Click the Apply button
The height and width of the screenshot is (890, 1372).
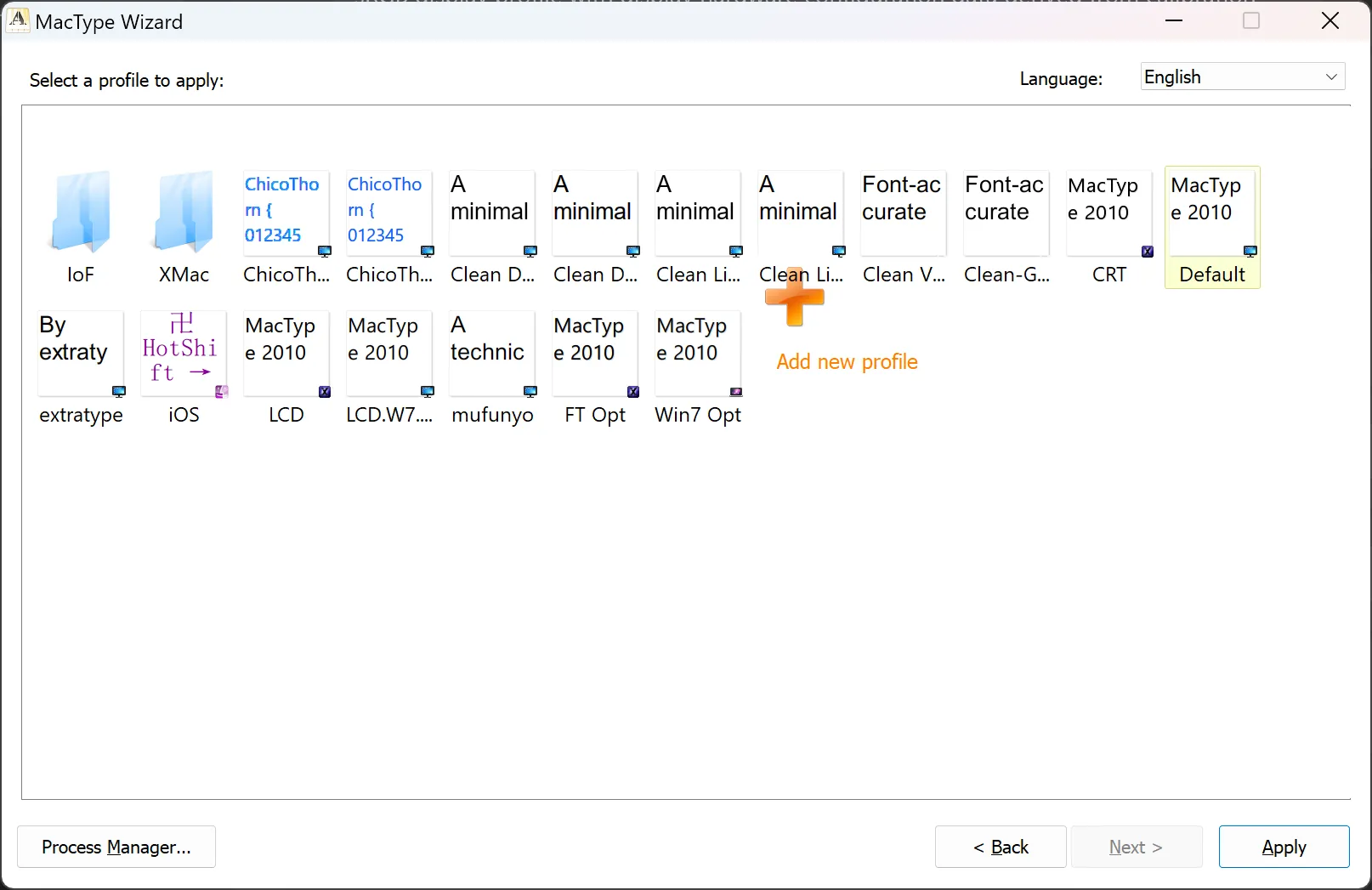tap(1284, 847)
